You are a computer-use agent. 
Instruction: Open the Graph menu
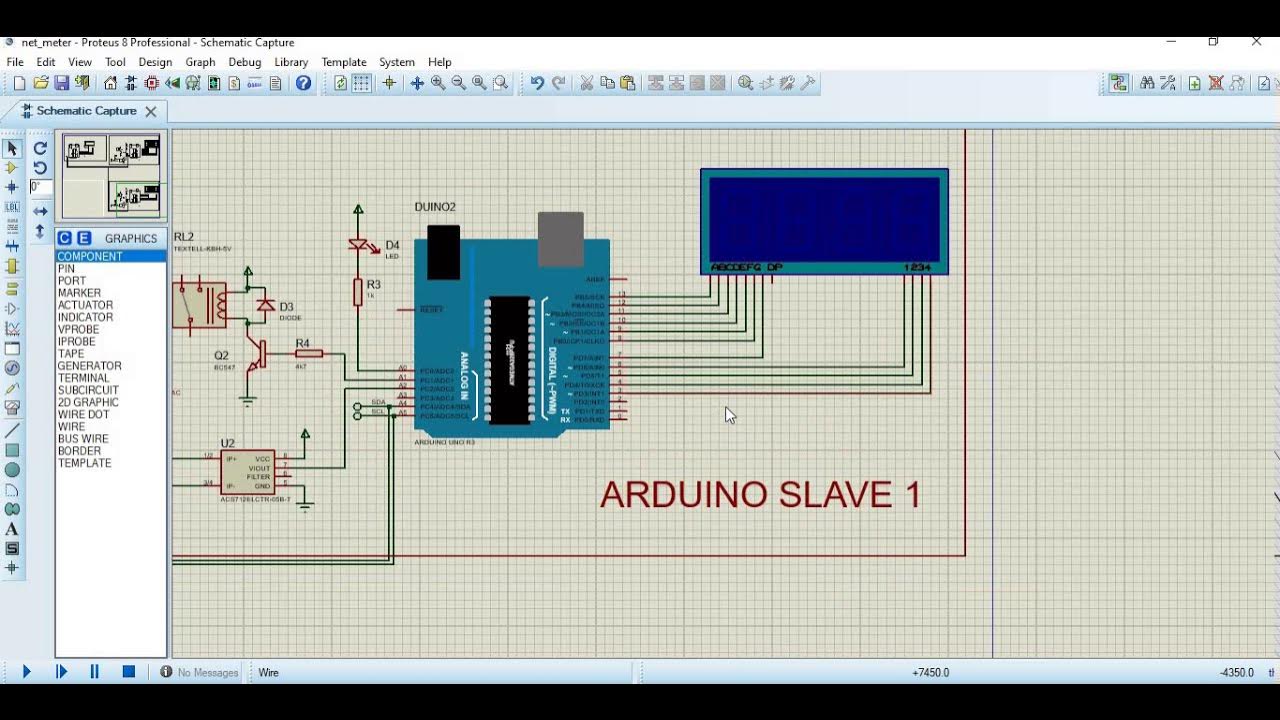point(200,62)
